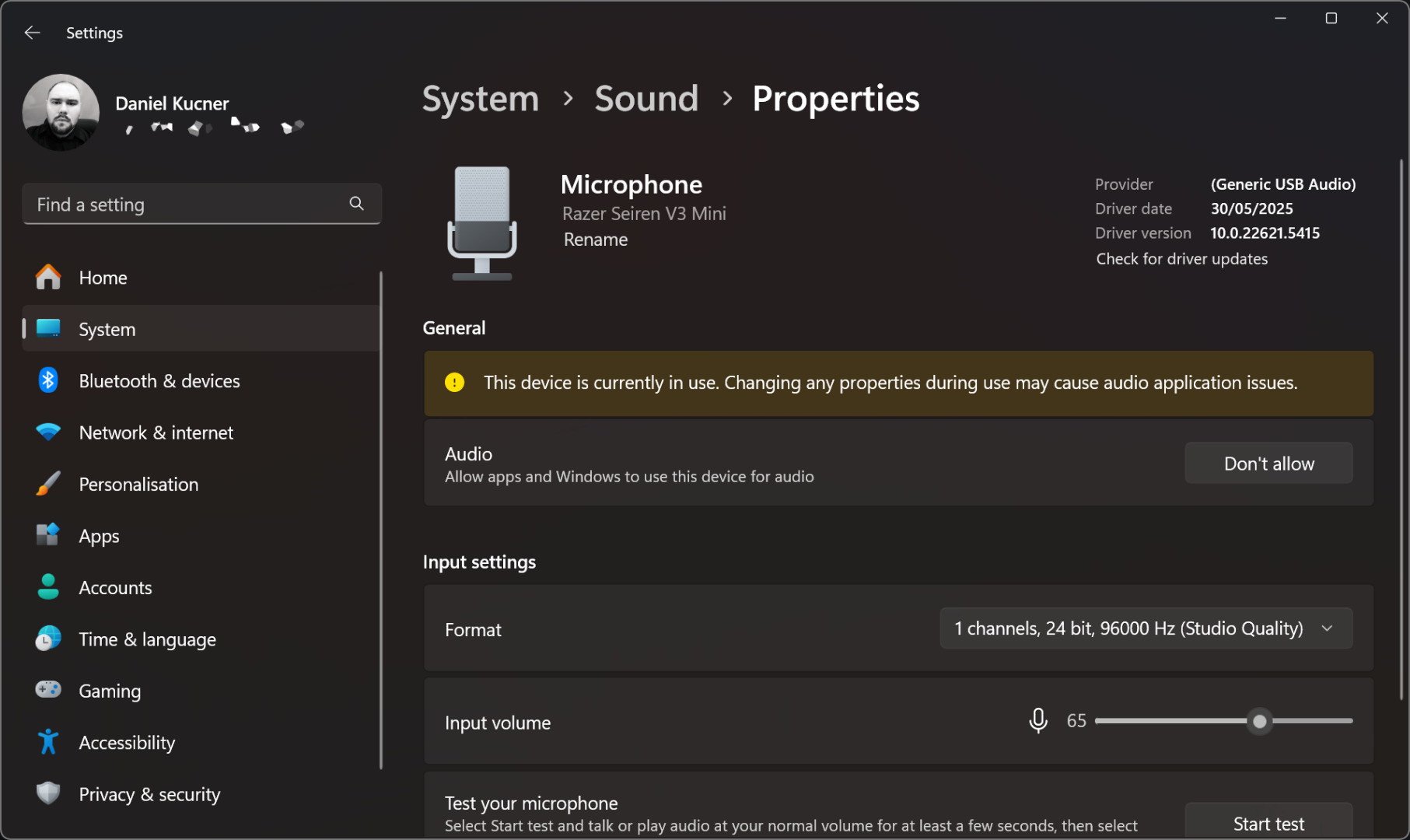
Task: Click Check for driver updates
Action: tap(1181, 259)
